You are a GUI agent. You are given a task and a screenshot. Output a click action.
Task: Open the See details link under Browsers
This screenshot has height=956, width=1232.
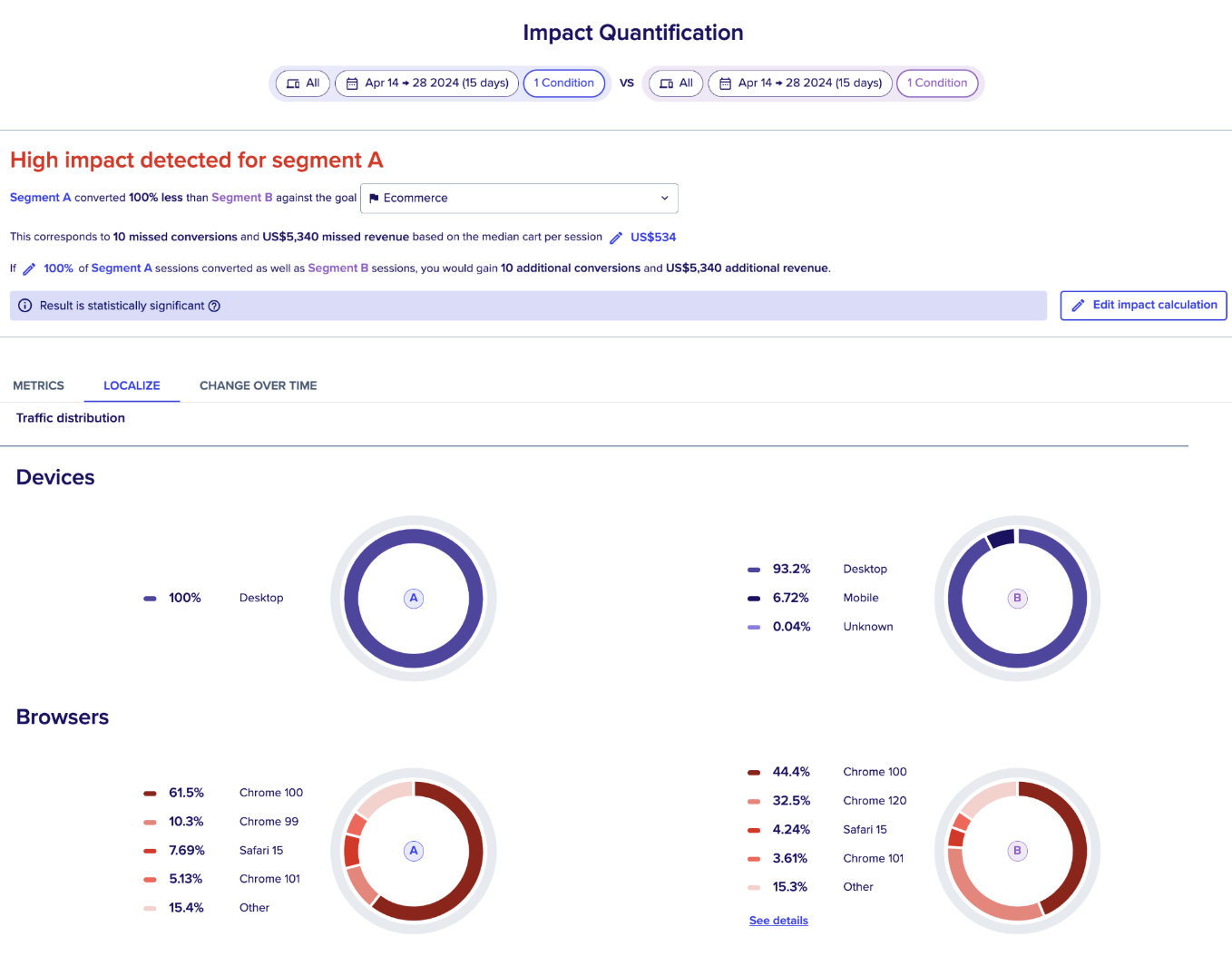pyautogui.click(x=777, y=920)
